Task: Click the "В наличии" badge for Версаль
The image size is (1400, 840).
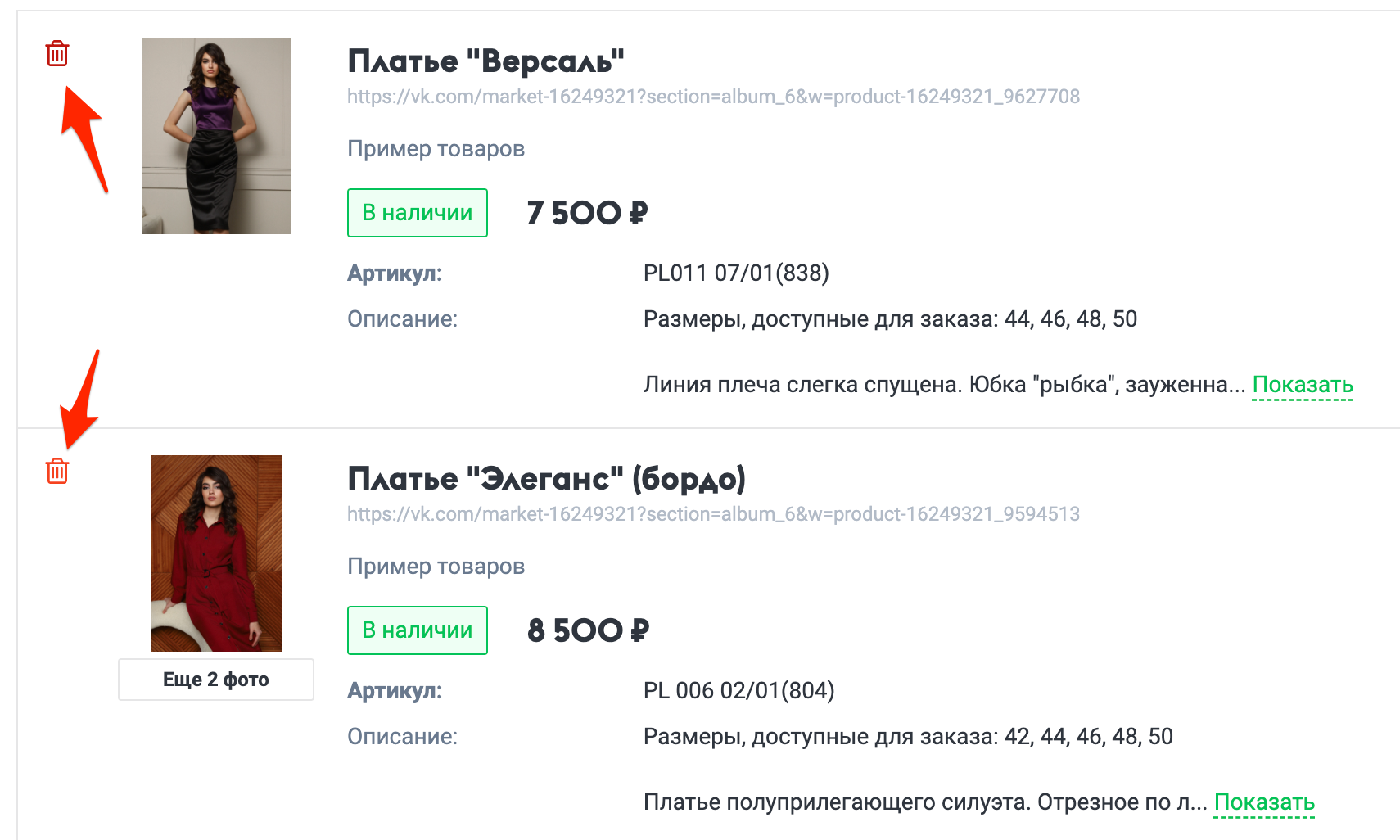Action: click(x=417, y=212)
